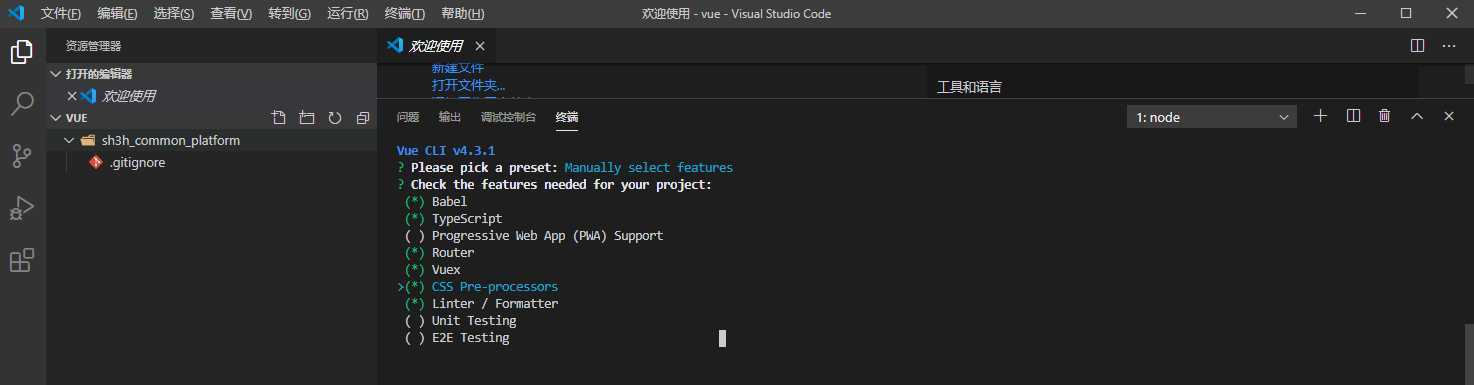Open the Run and Debug view
The height and width of the screenshot is (385, 1474).
click(x=22, y=208)
